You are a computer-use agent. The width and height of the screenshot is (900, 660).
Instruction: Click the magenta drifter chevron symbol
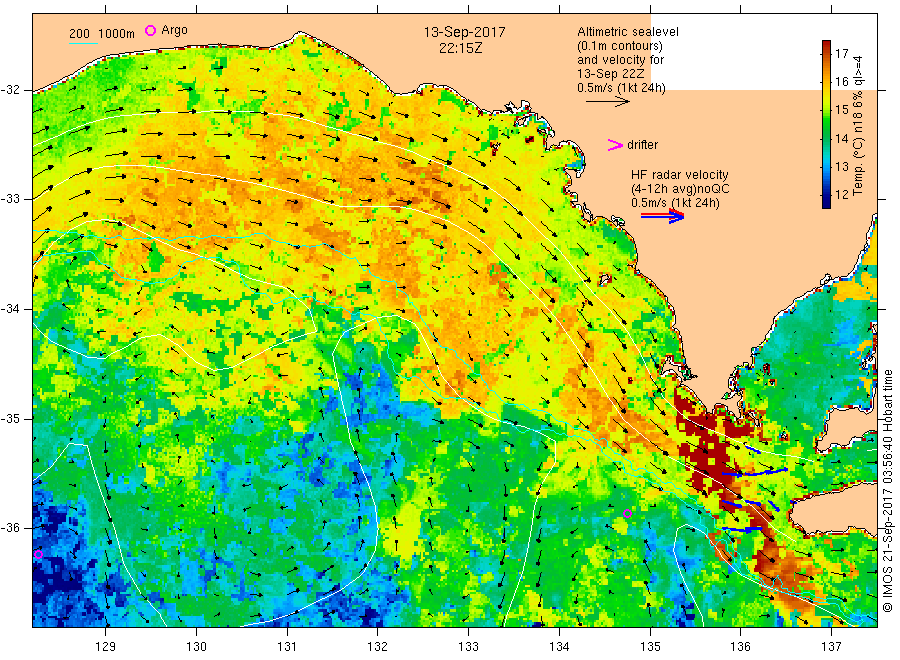click(x=615, y=145)
